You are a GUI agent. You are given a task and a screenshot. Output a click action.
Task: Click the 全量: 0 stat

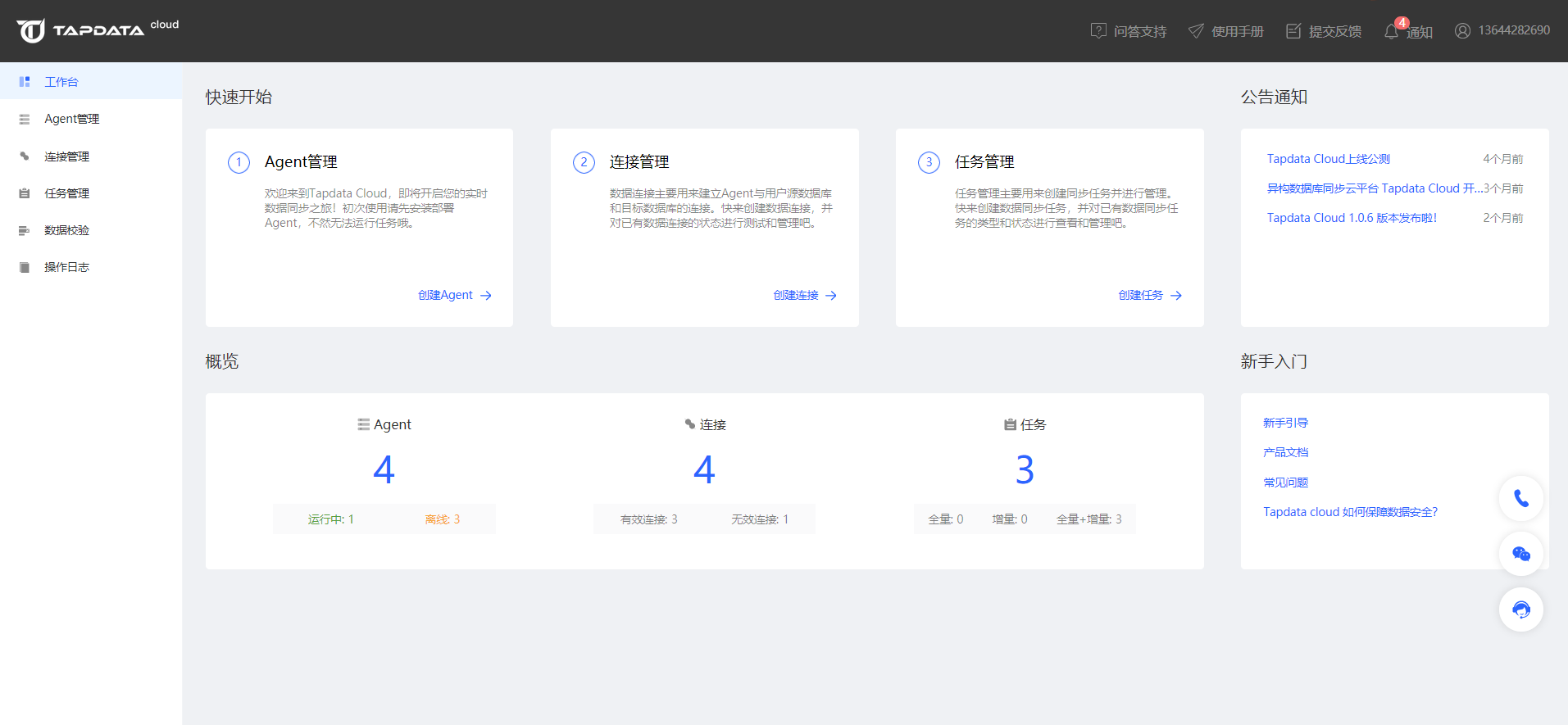pyautogui.click(x=945, y=519)
